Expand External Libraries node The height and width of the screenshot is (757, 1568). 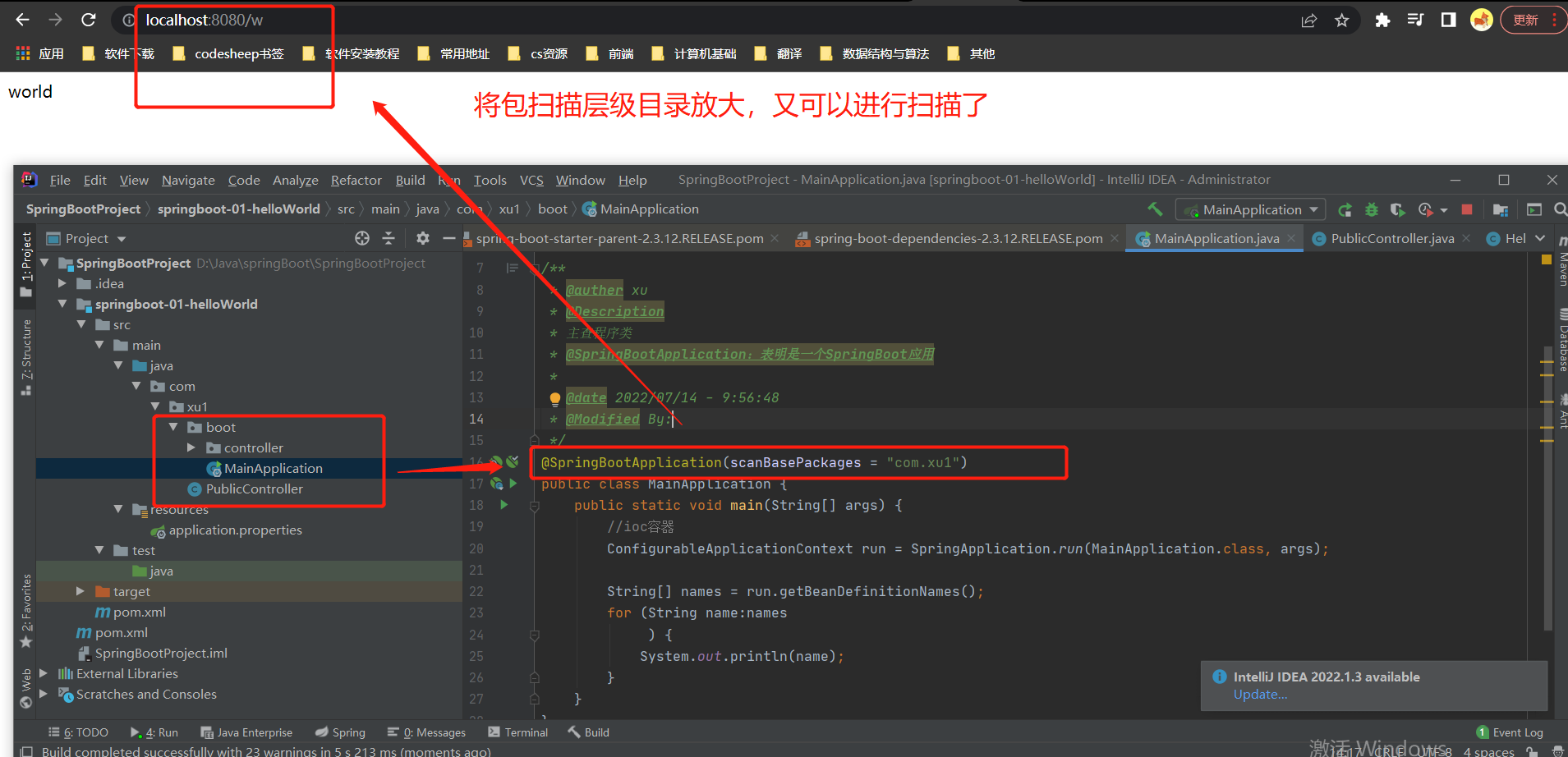click(44, 673)
